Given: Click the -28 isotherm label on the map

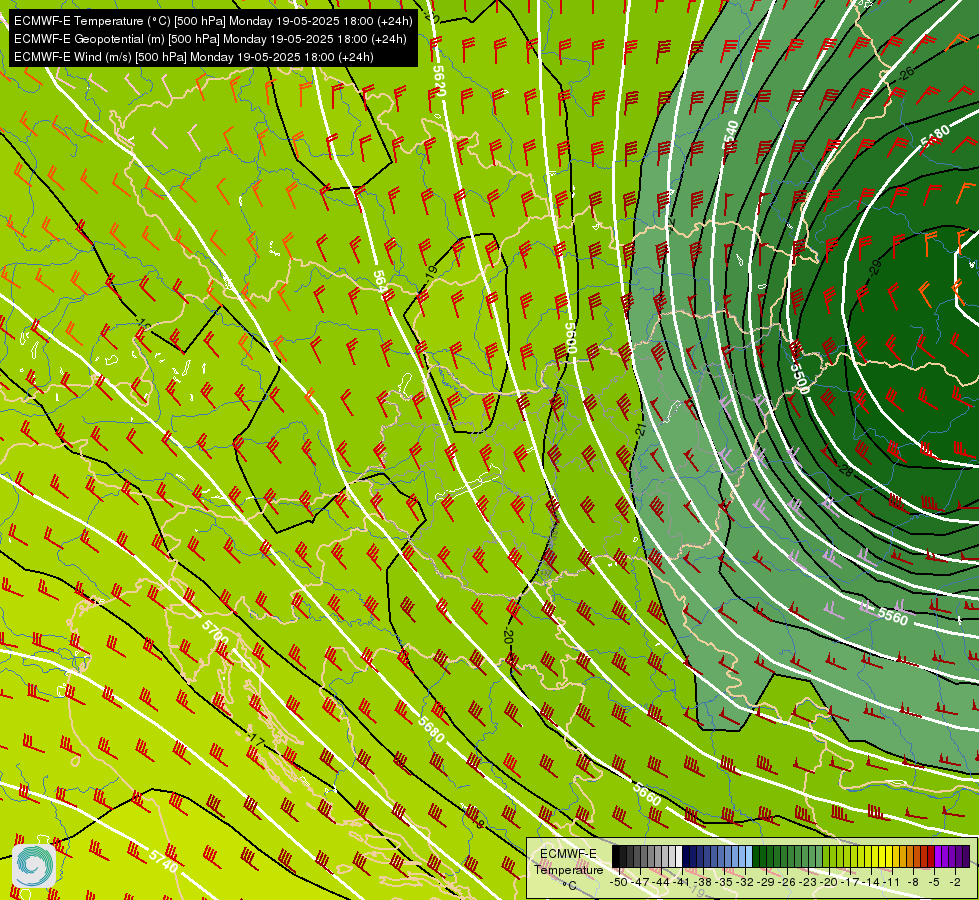Looking at the screenshot, I should point(845,470).
